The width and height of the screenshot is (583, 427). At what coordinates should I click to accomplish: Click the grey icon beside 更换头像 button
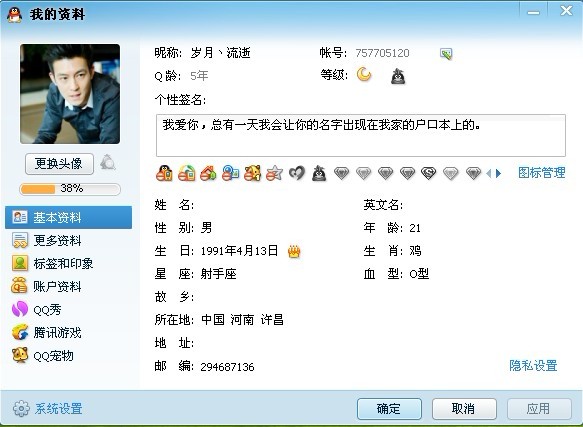[x=107, y=163]
